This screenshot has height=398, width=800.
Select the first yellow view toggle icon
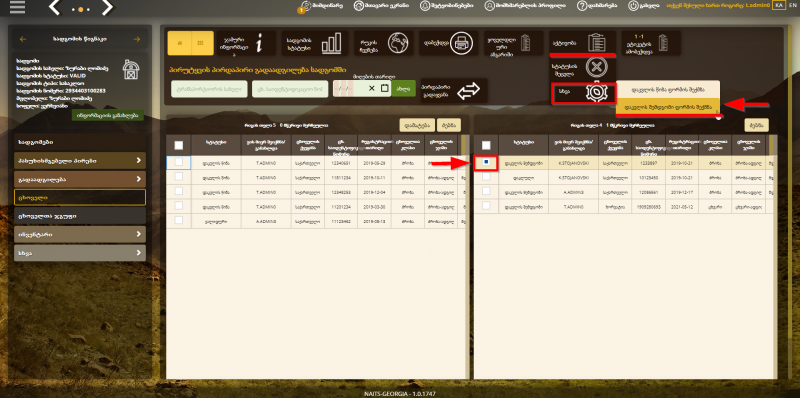[x=179, y=43]
